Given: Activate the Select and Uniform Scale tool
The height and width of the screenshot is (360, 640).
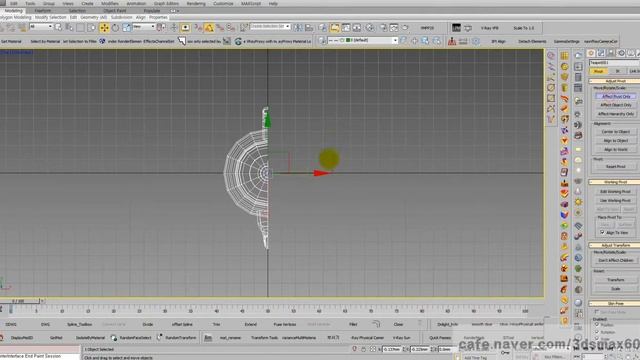Looking at the screenshot, I should point(127,28).
